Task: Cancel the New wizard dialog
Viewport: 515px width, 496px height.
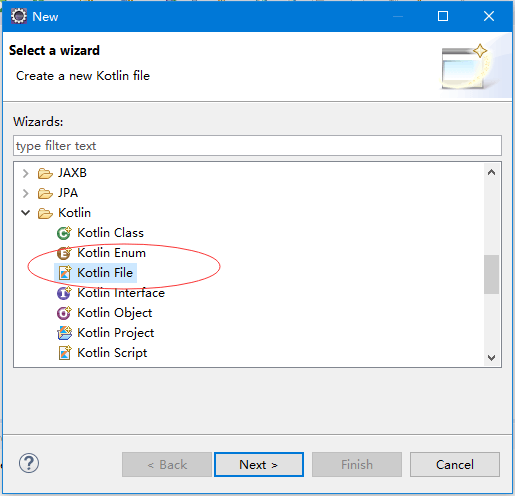Action: click(x=455, y=464)
